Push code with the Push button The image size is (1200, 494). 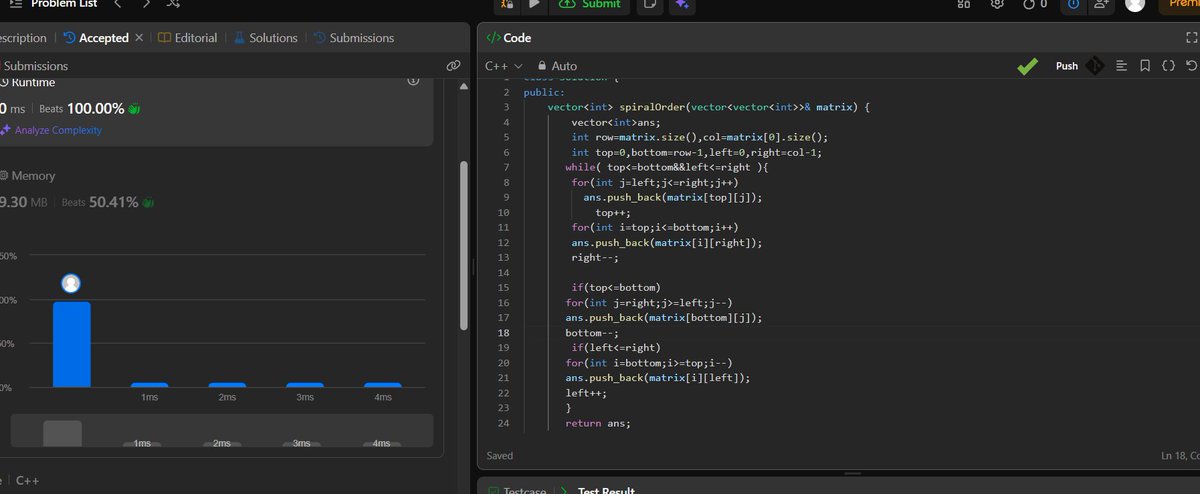[x=1067, y=66]
